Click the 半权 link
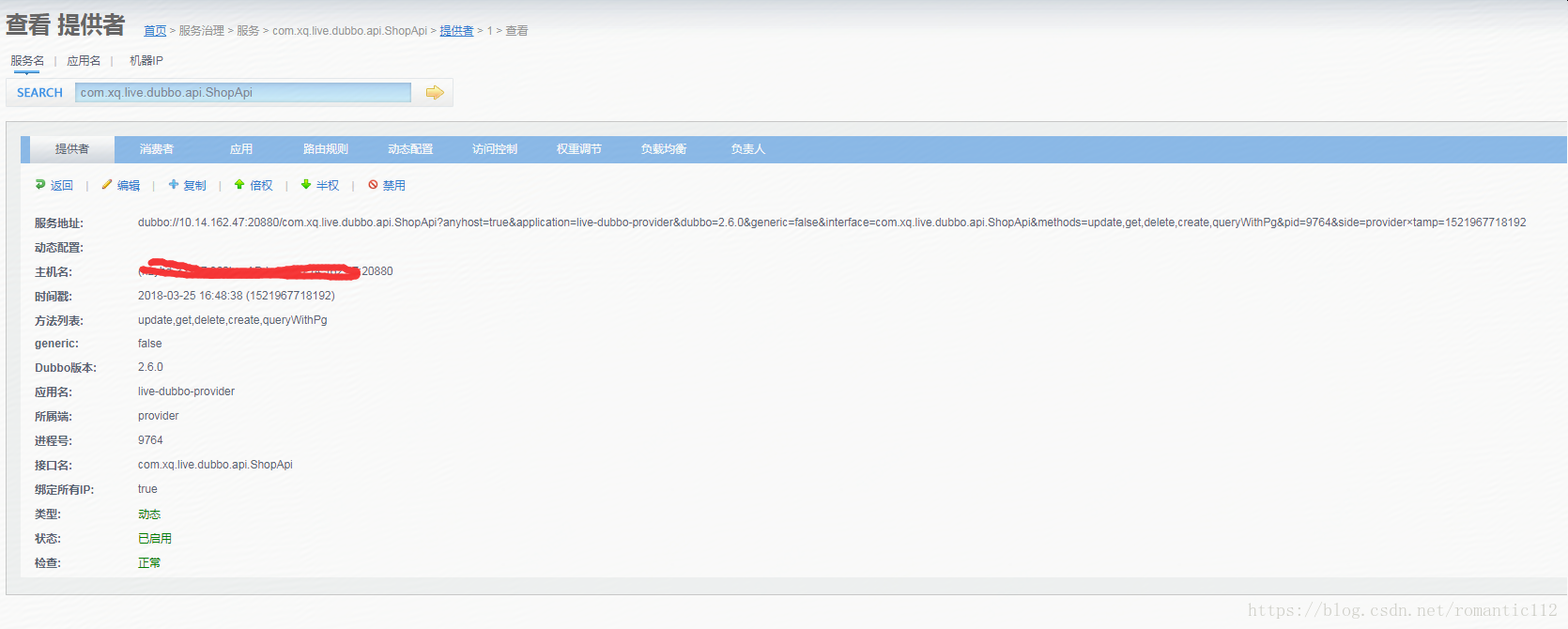Image resolution: width=1568 pixels, height=629 pixels. pos(328,186)
